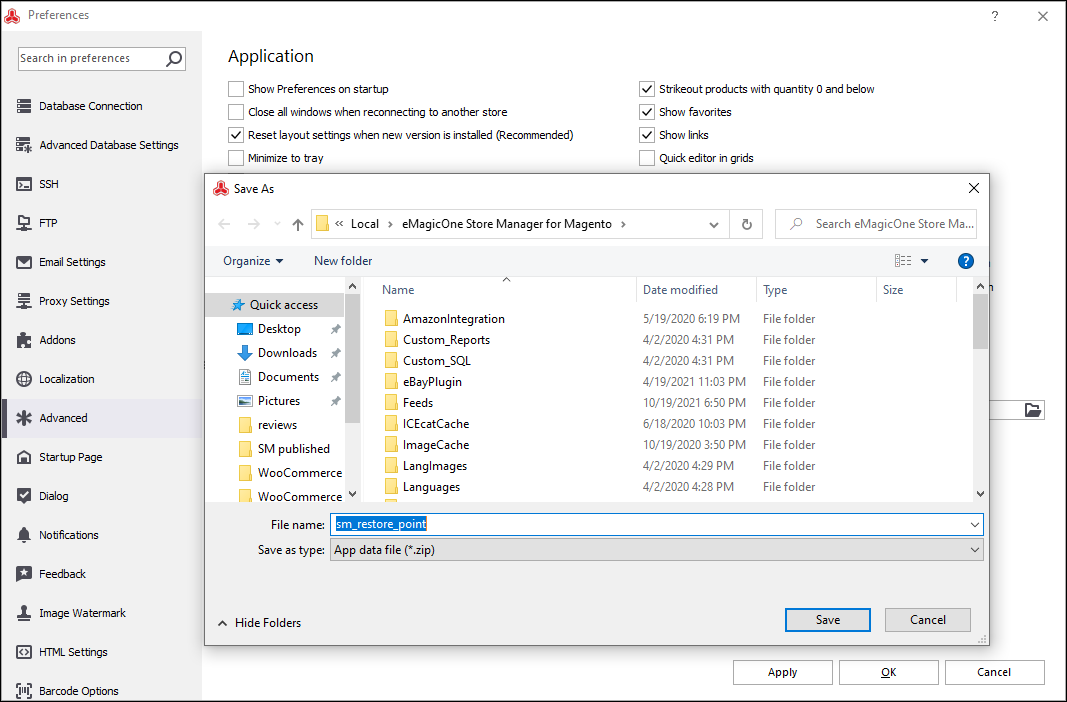Sort by Date modified column
This screenshot has height=702, width=1067.
click(x=680, y=290)
